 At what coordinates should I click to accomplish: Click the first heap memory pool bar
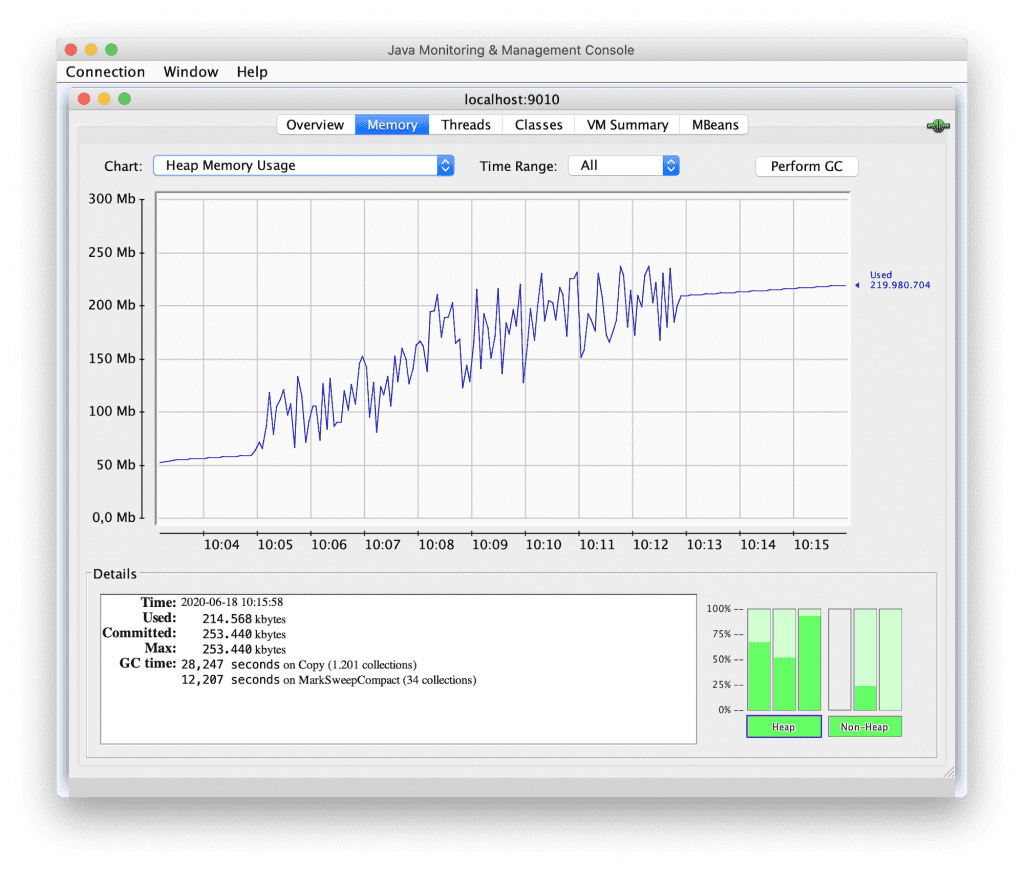759,660
